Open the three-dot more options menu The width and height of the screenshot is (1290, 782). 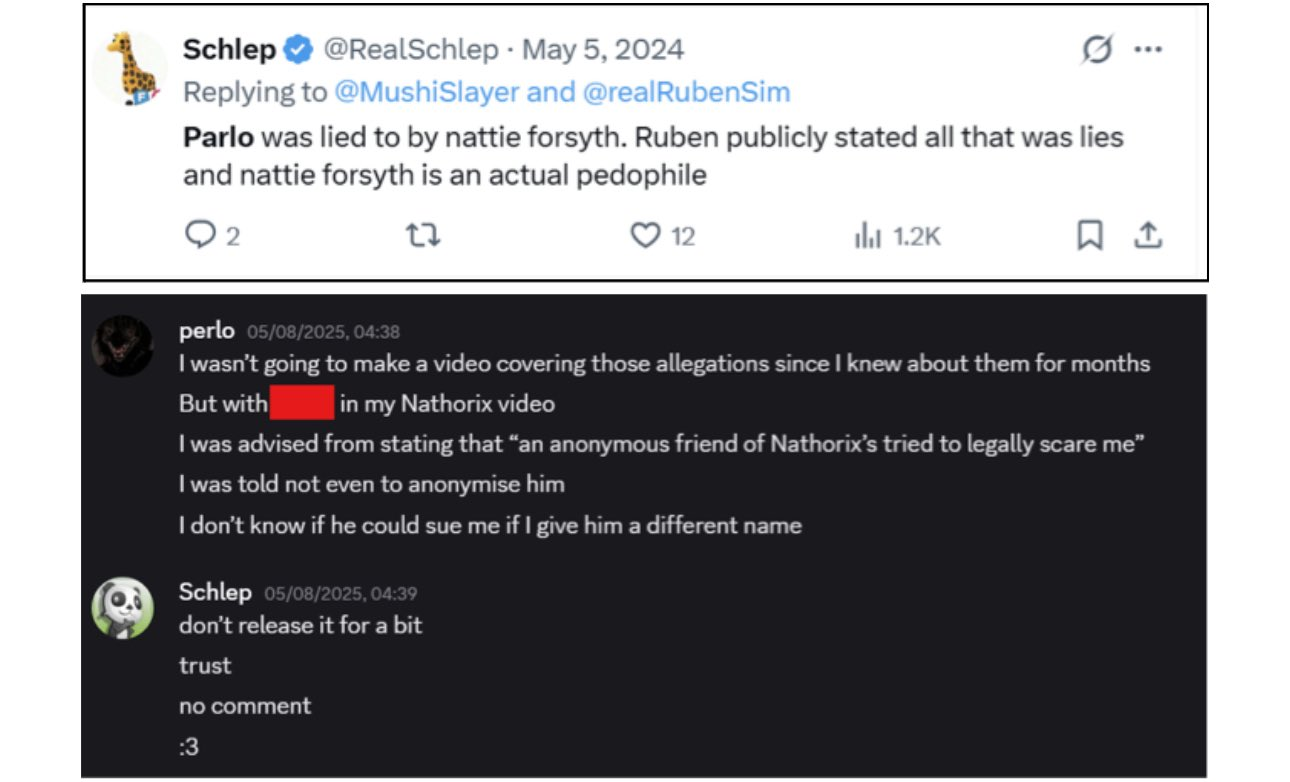pyautogui.click(x=1148, y=50)
